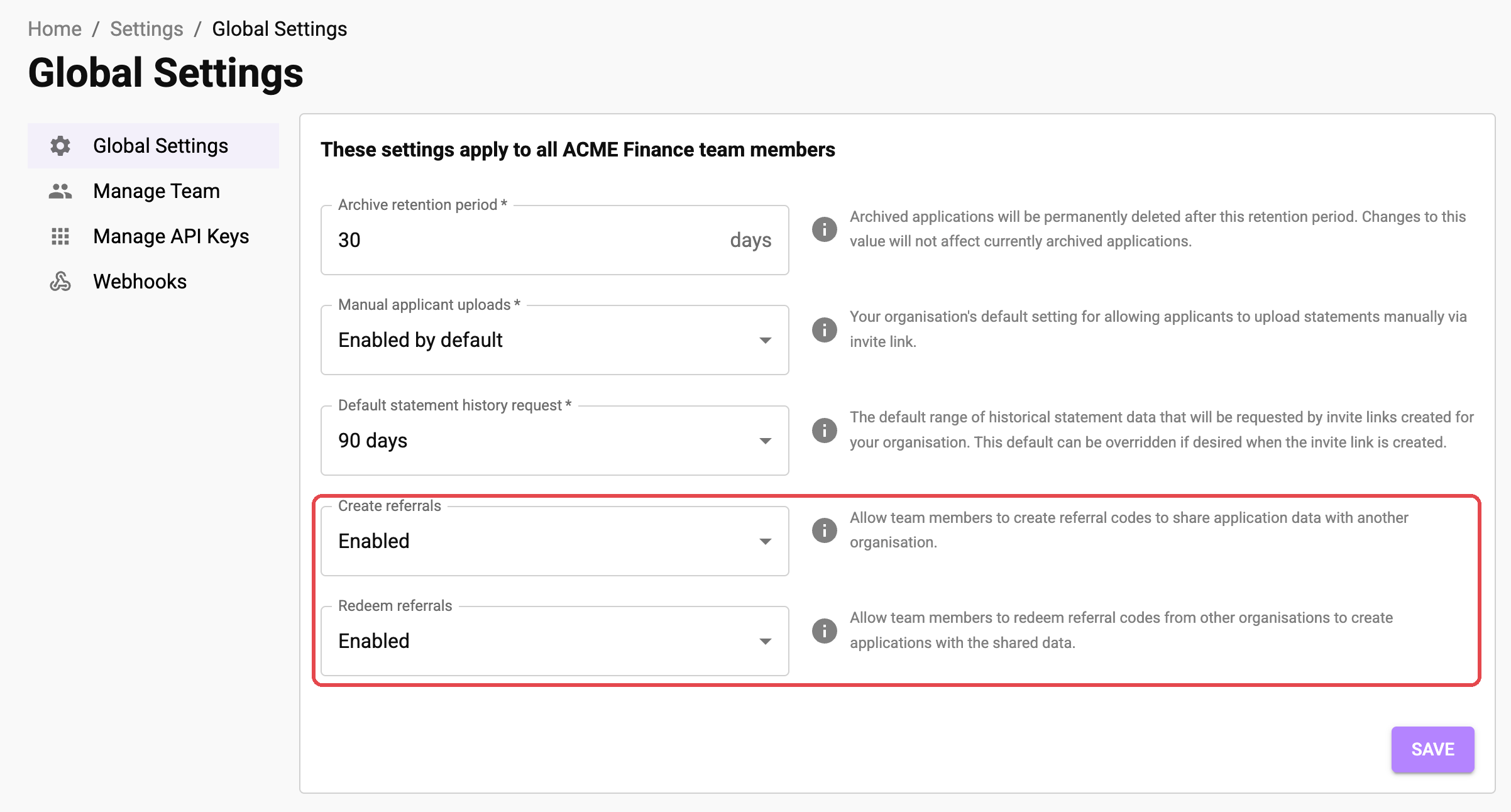Click info icon beside Redeem referrals
This screenshot has height=812, width=1511.
[825, 630]
